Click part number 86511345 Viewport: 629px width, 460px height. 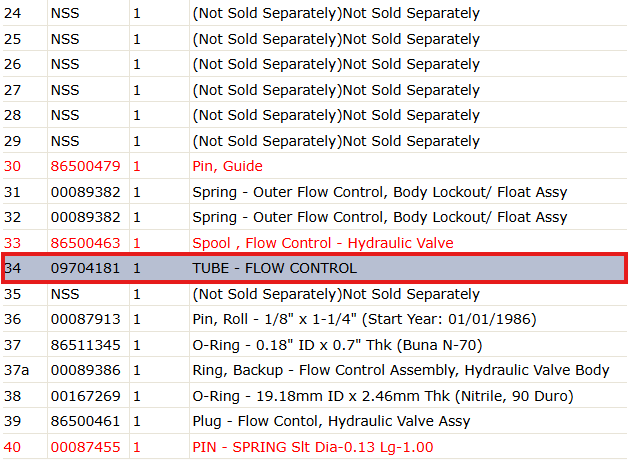point(85,345)
